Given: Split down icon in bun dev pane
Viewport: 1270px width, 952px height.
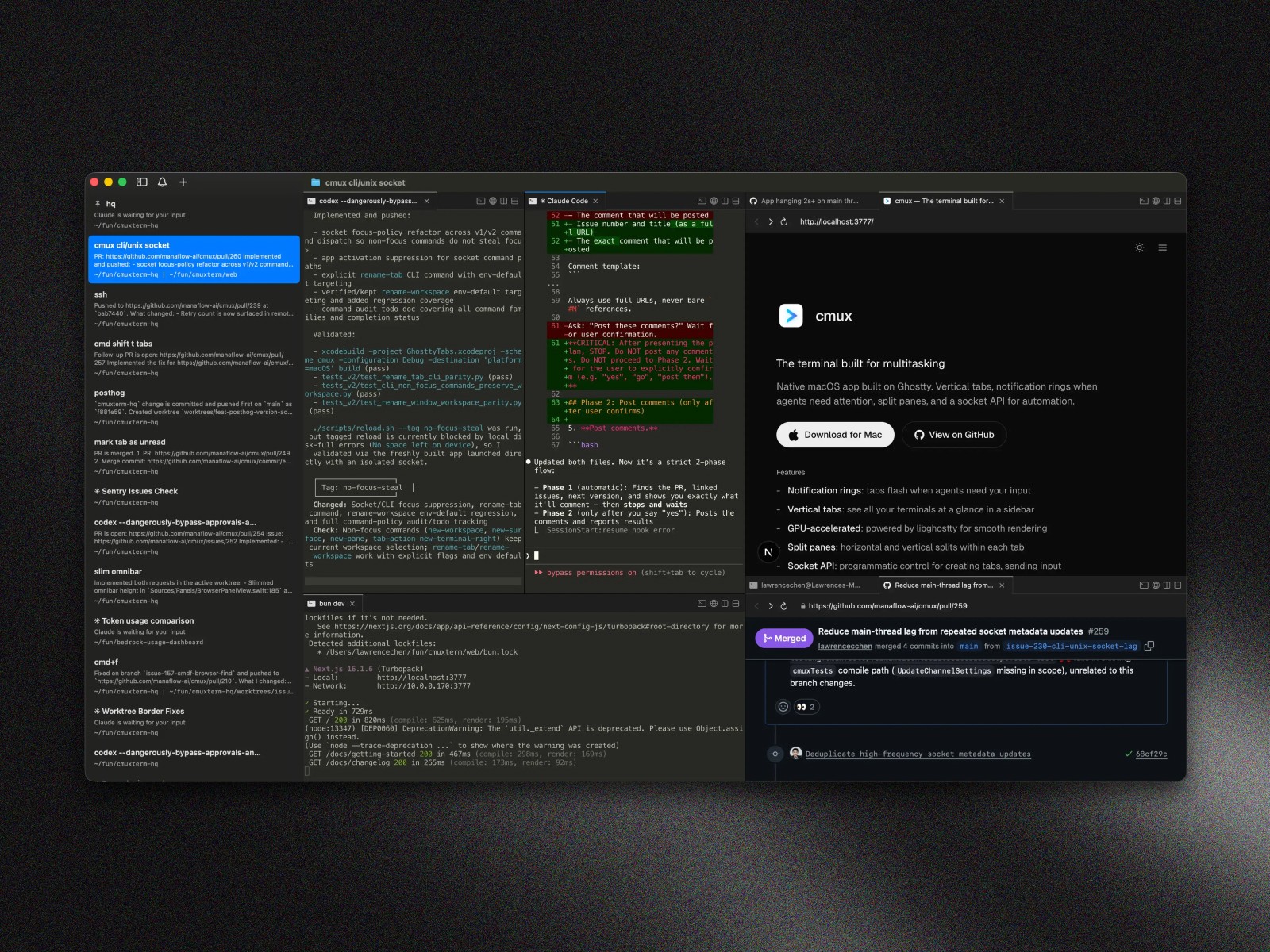Looking at the screenshot, I should [735, 604].
